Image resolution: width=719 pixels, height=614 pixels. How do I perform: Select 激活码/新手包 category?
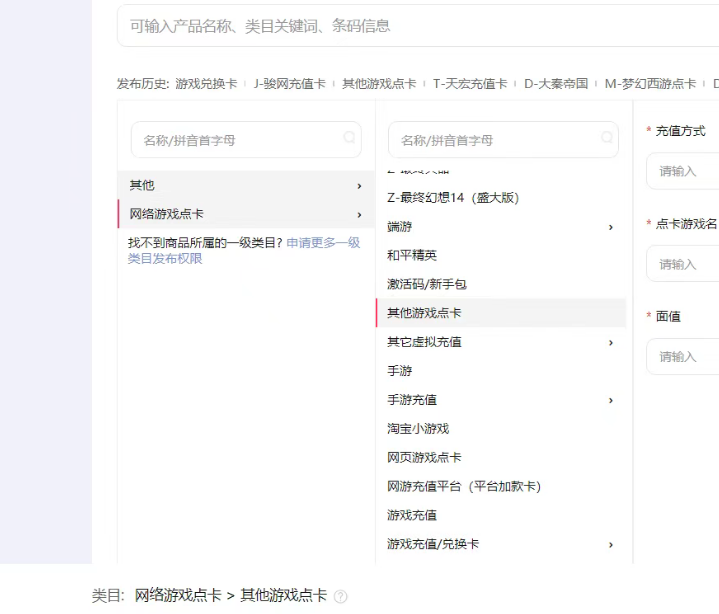pos(426,285)
